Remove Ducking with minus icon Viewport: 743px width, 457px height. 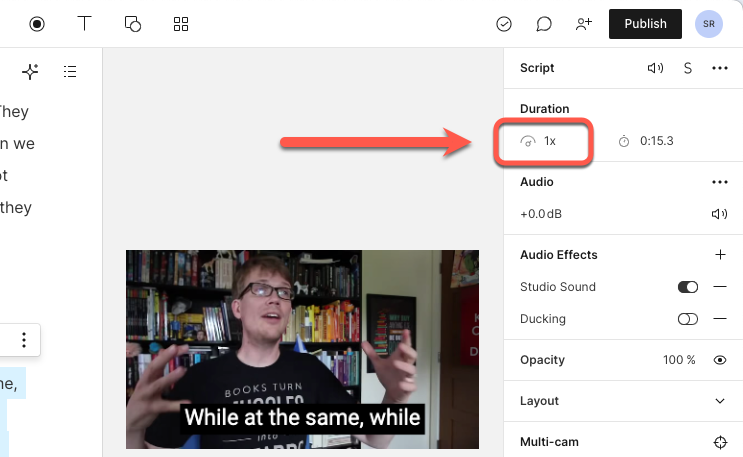[x=720, y=319]
